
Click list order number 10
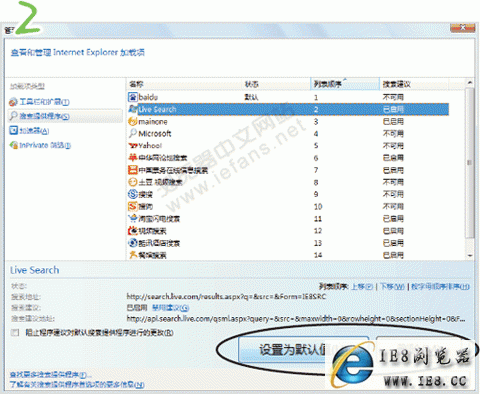318,207
